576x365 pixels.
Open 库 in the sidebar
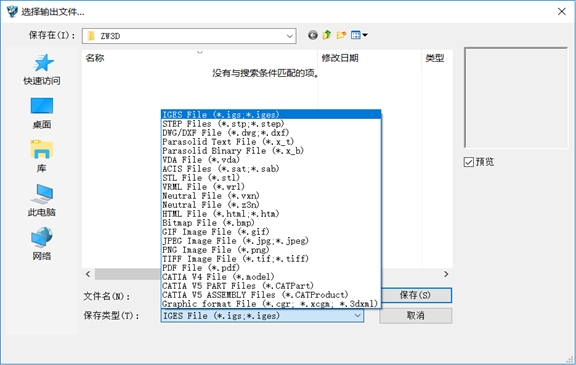tap(42, 156)
